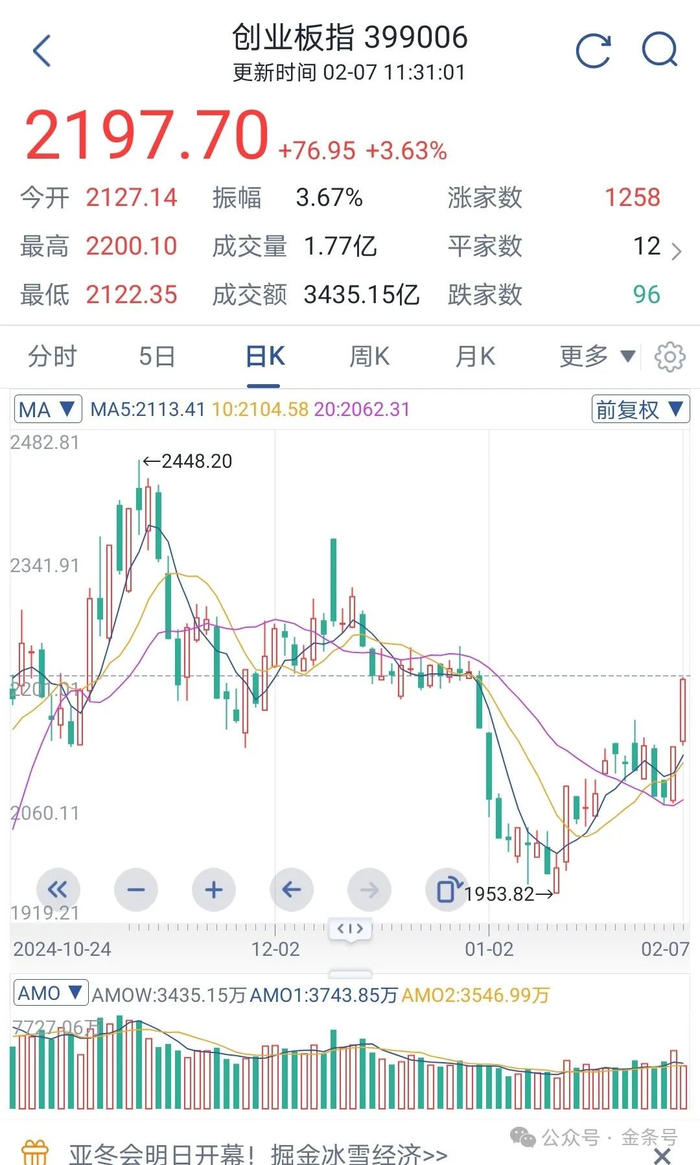
Task: Rotate chart to landscape view
Action: coord(446,889)
